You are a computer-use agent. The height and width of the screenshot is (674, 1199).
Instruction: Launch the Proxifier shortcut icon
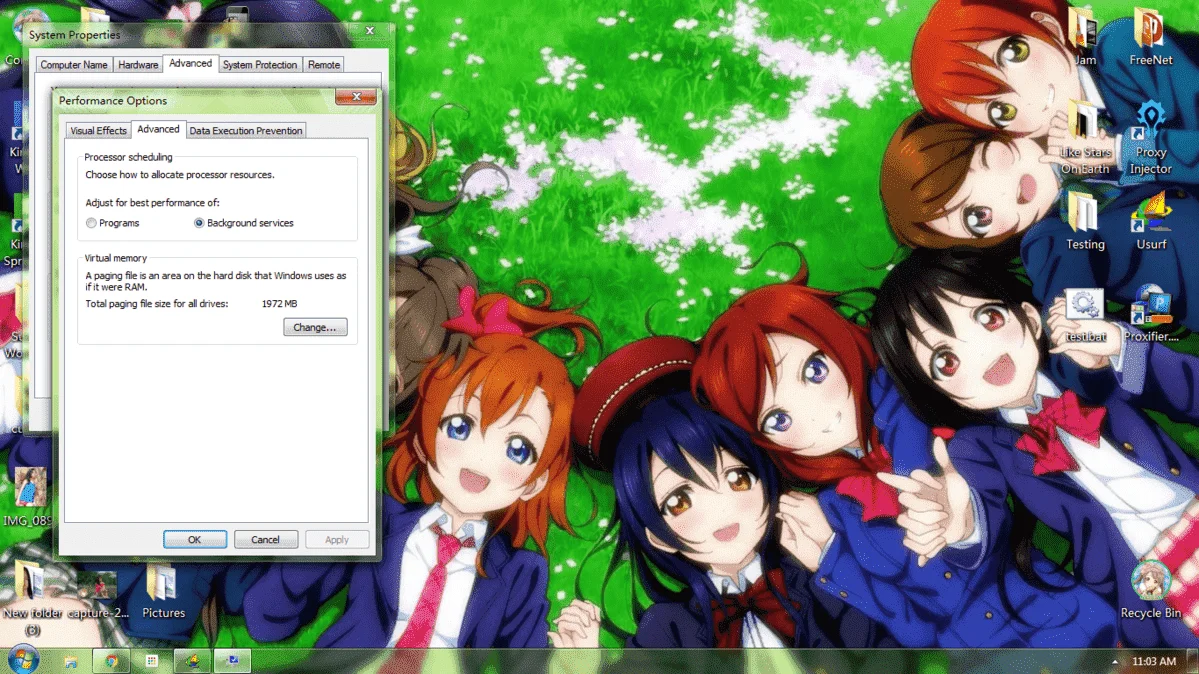click(x=1150, y=315)
